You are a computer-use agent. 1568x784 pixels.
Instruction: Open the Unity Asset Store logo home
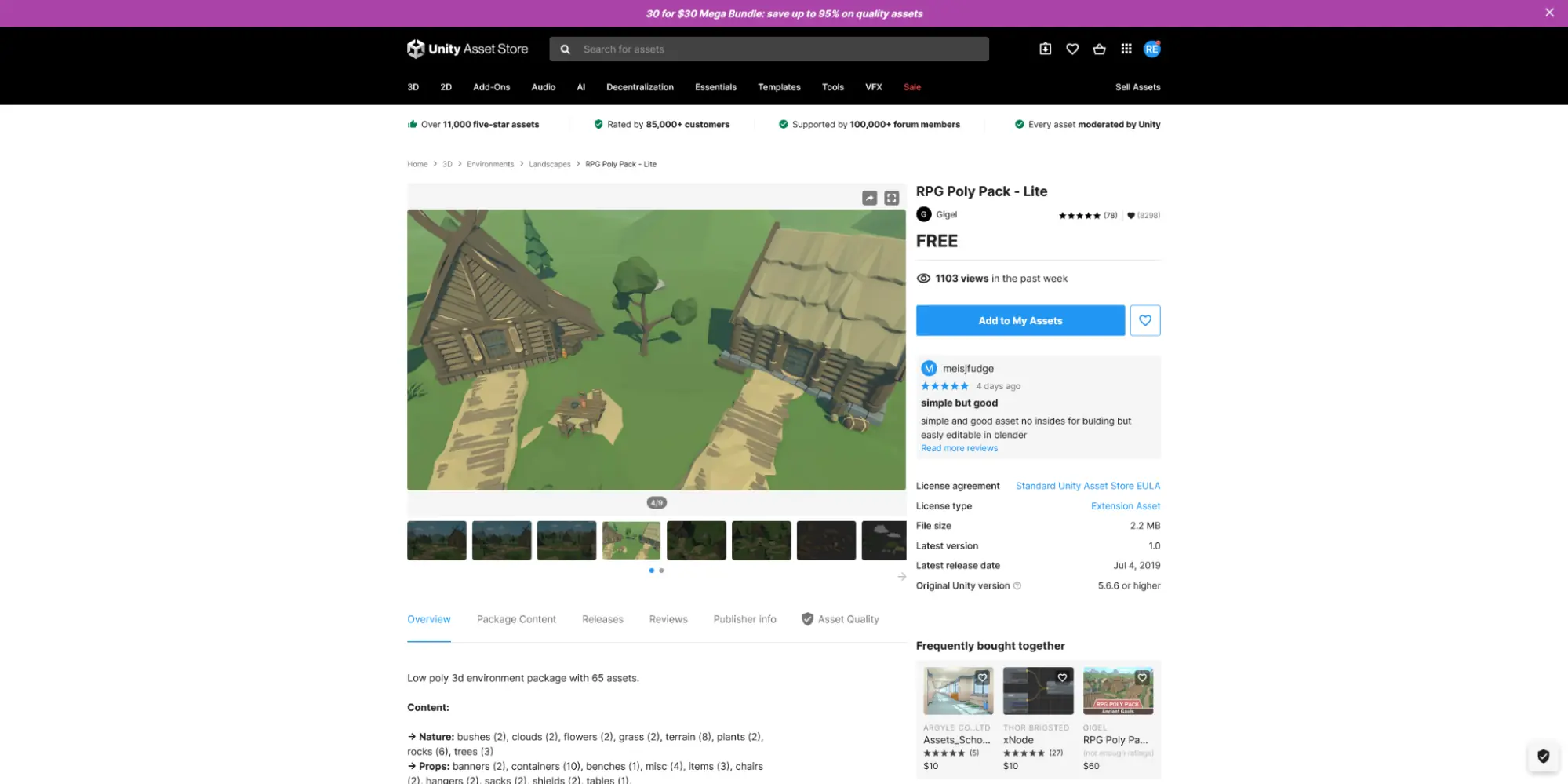click(467, 49)
